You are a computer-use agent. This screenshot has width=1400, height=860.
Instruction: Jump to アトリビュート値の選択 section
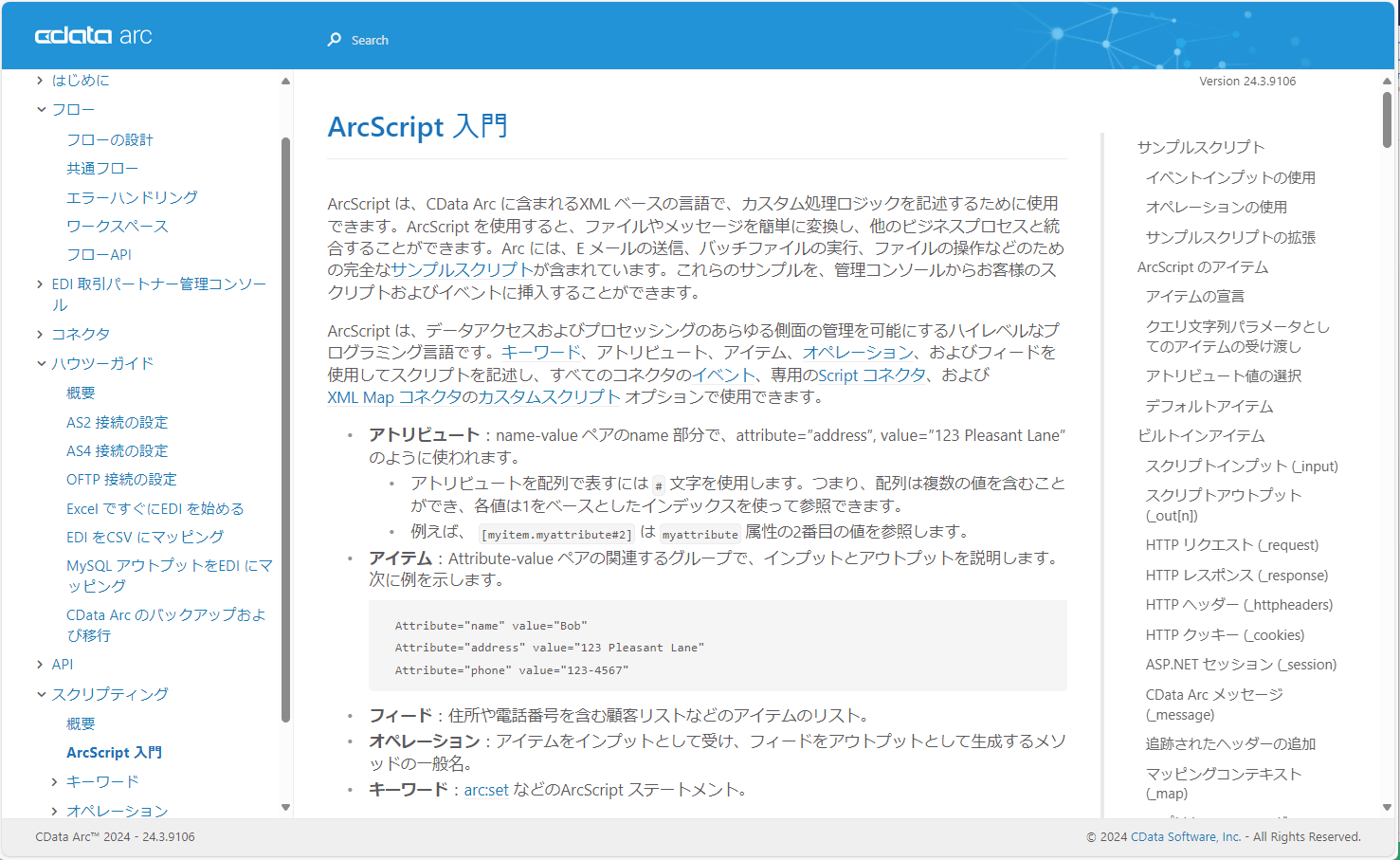1224,375
